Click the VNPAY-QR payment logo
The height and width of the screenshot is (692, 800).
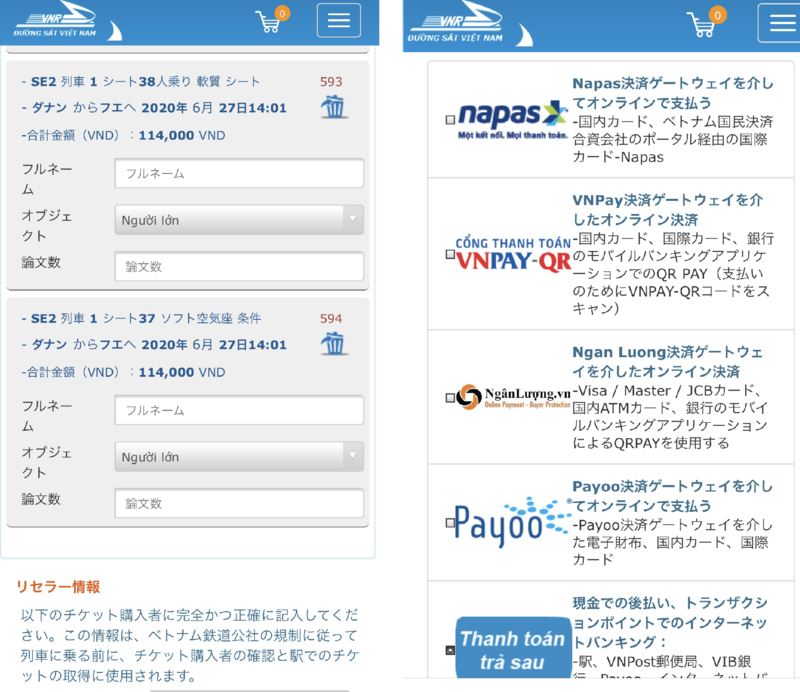tap(513, 256)
